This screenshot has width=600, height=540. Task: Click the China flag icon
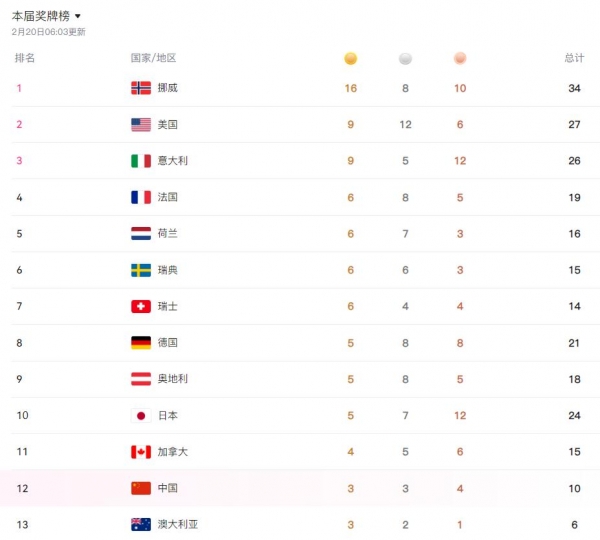[141, 488]
